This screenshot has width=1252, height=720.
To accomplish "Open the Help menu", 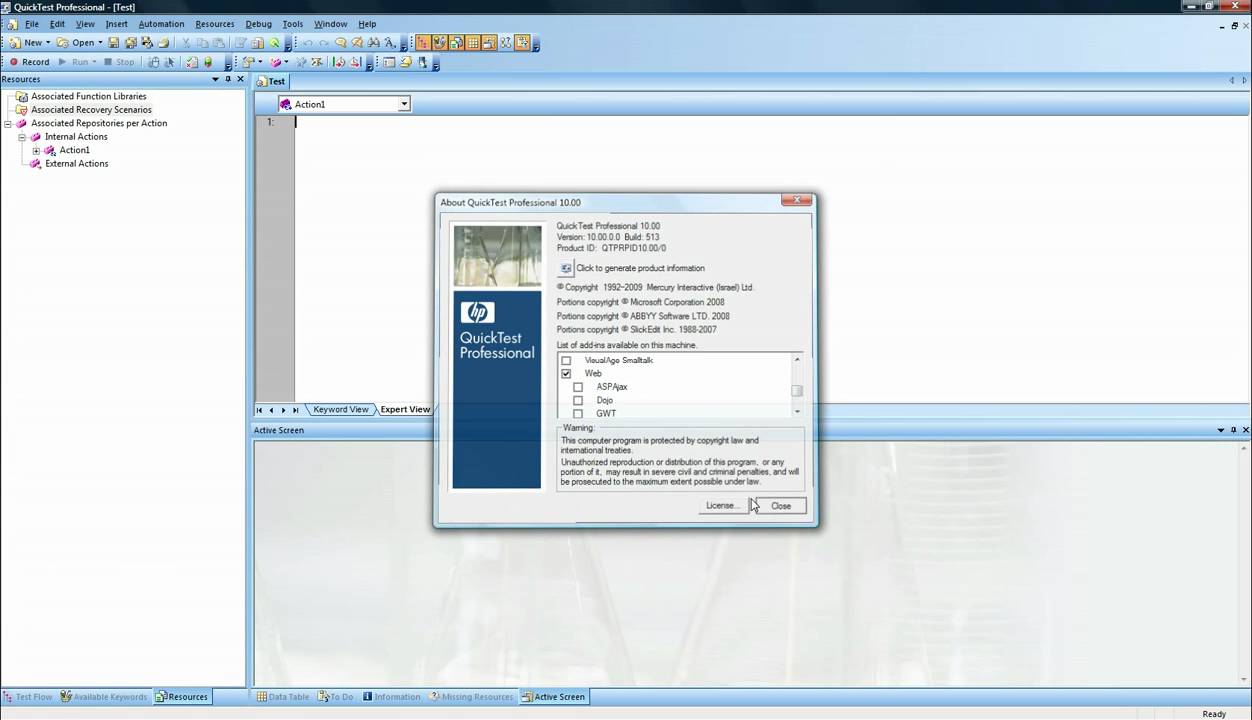I will (x=367, y=24).
